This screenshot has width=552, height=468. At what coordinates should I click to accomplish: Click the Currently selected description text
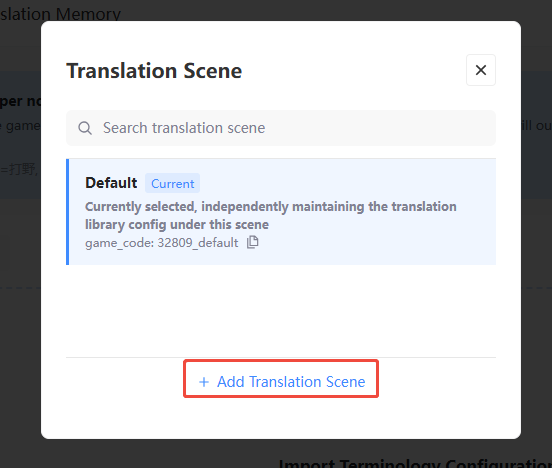tap(270, 216)
